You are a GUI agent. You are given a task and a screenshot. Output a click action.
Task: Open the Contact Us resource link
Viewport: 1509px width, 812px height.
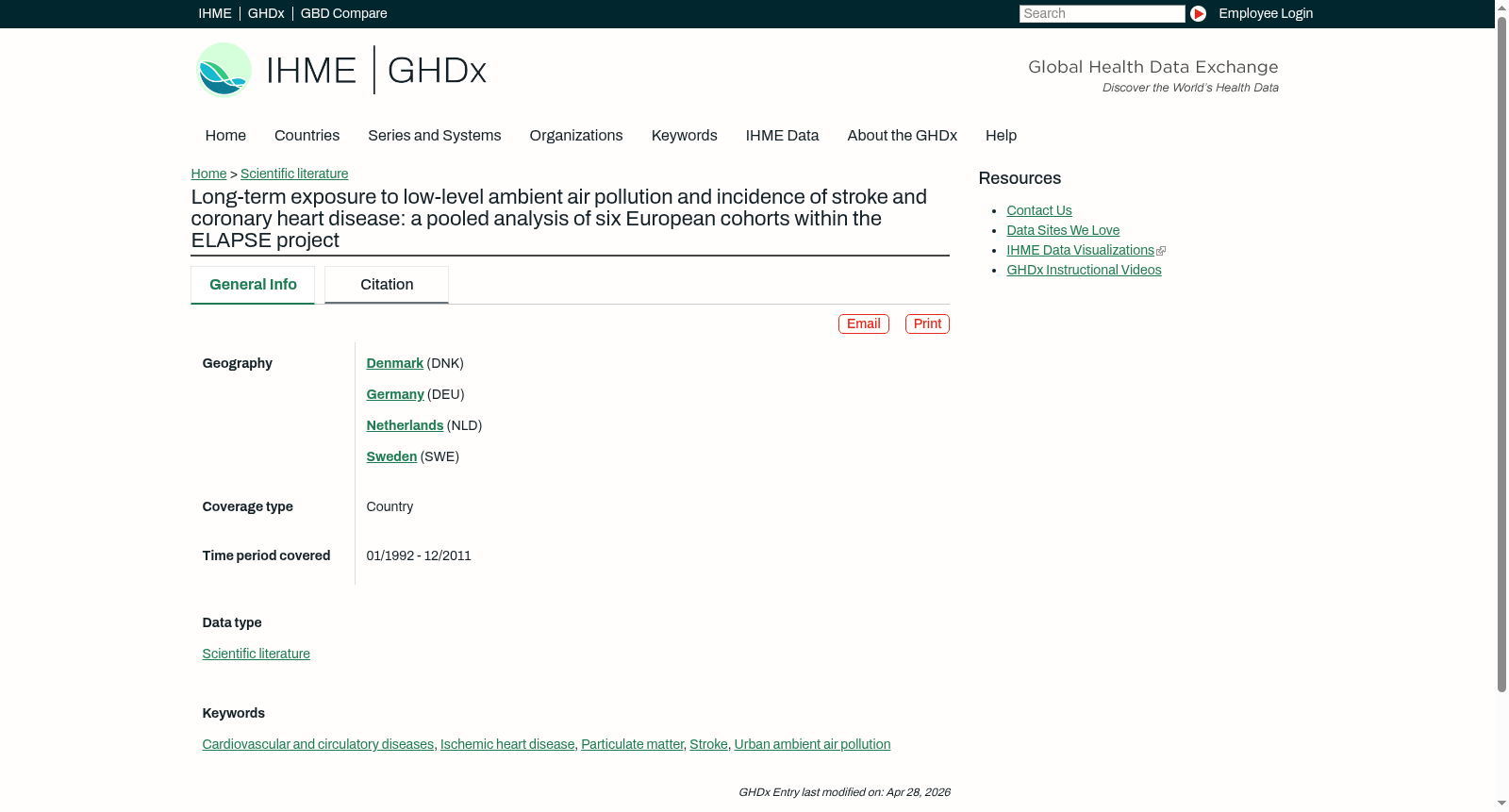pos(1039,210)
